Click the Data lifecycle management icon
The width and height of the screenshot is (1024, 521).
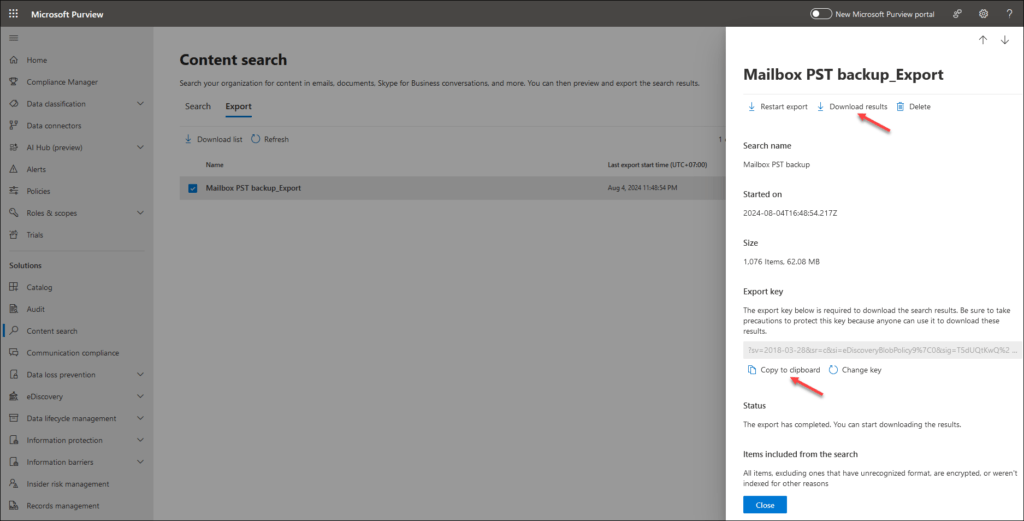click(14, 418)
